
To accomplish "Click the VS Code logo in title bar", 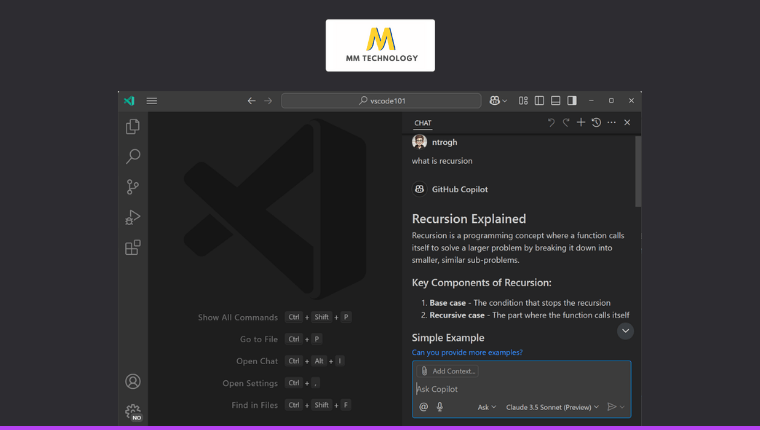I will coord(129,101).
